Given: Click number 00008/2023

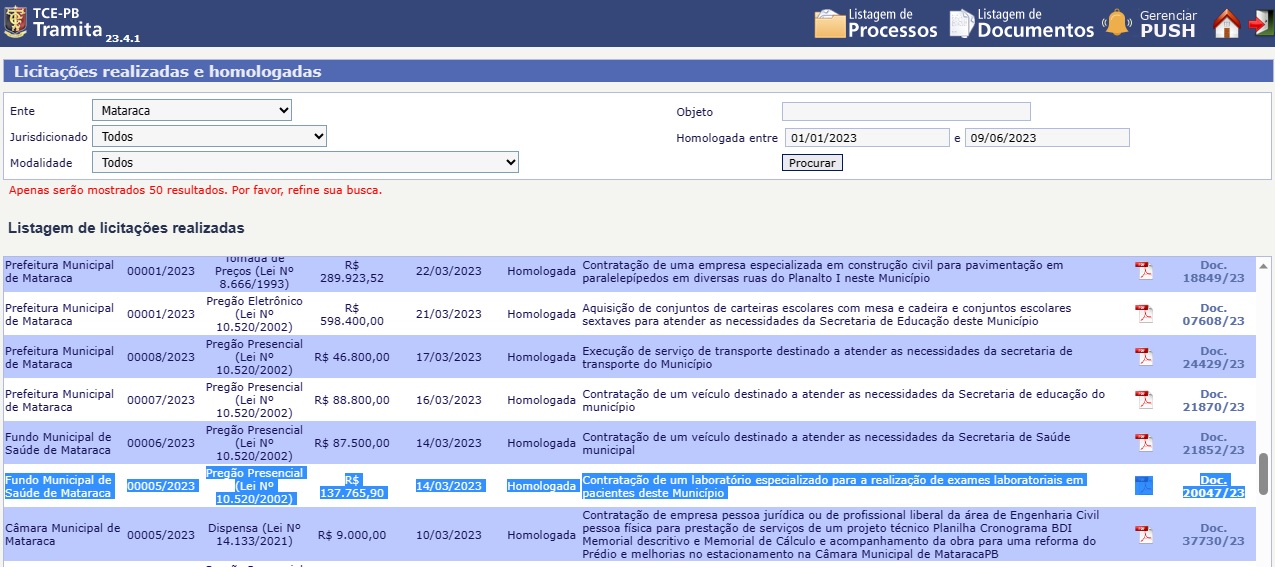Looking at the screenshot, I should click(161, 357).
